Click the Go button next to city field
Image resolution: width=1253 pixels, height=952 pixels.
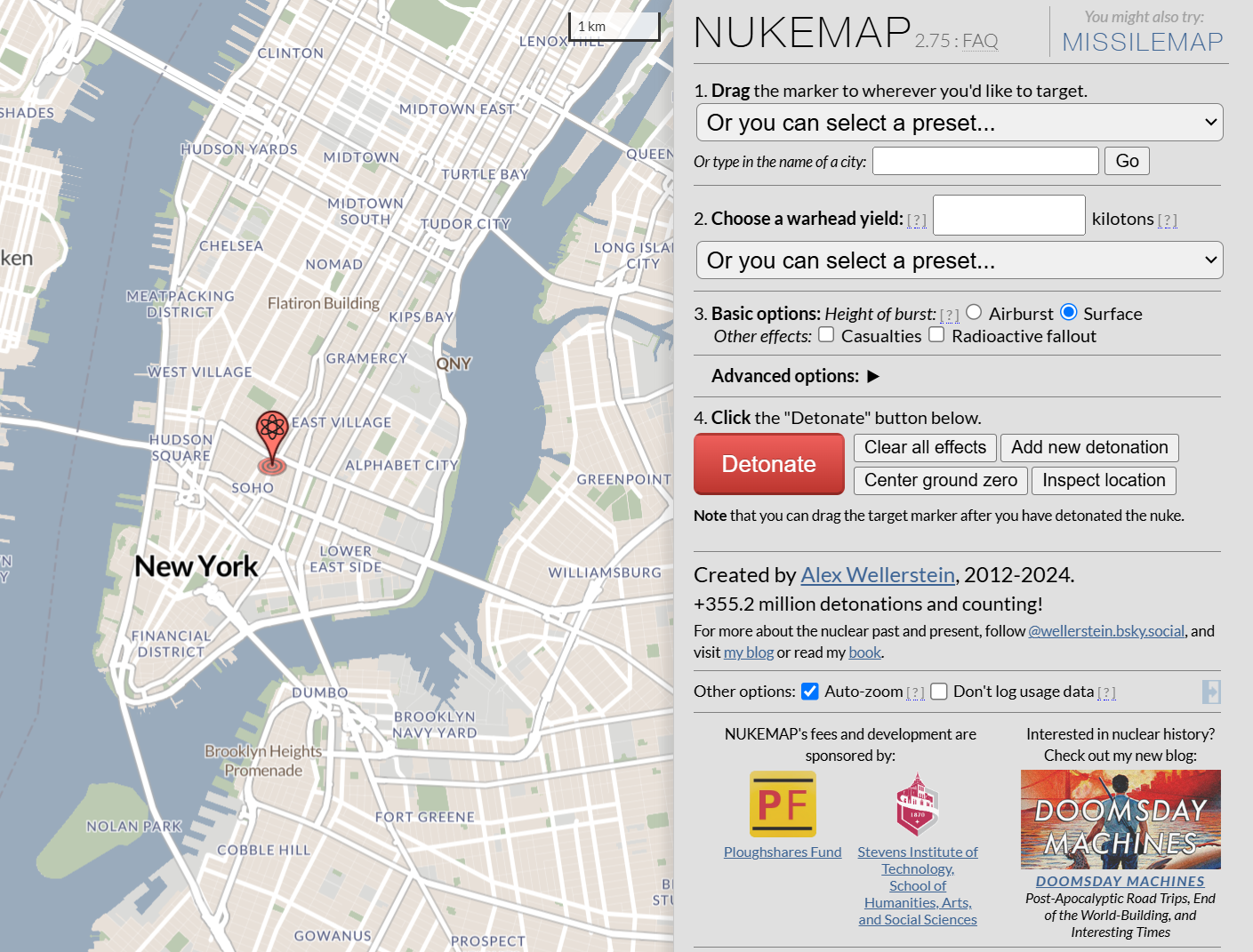click(x=1127, y=161)
